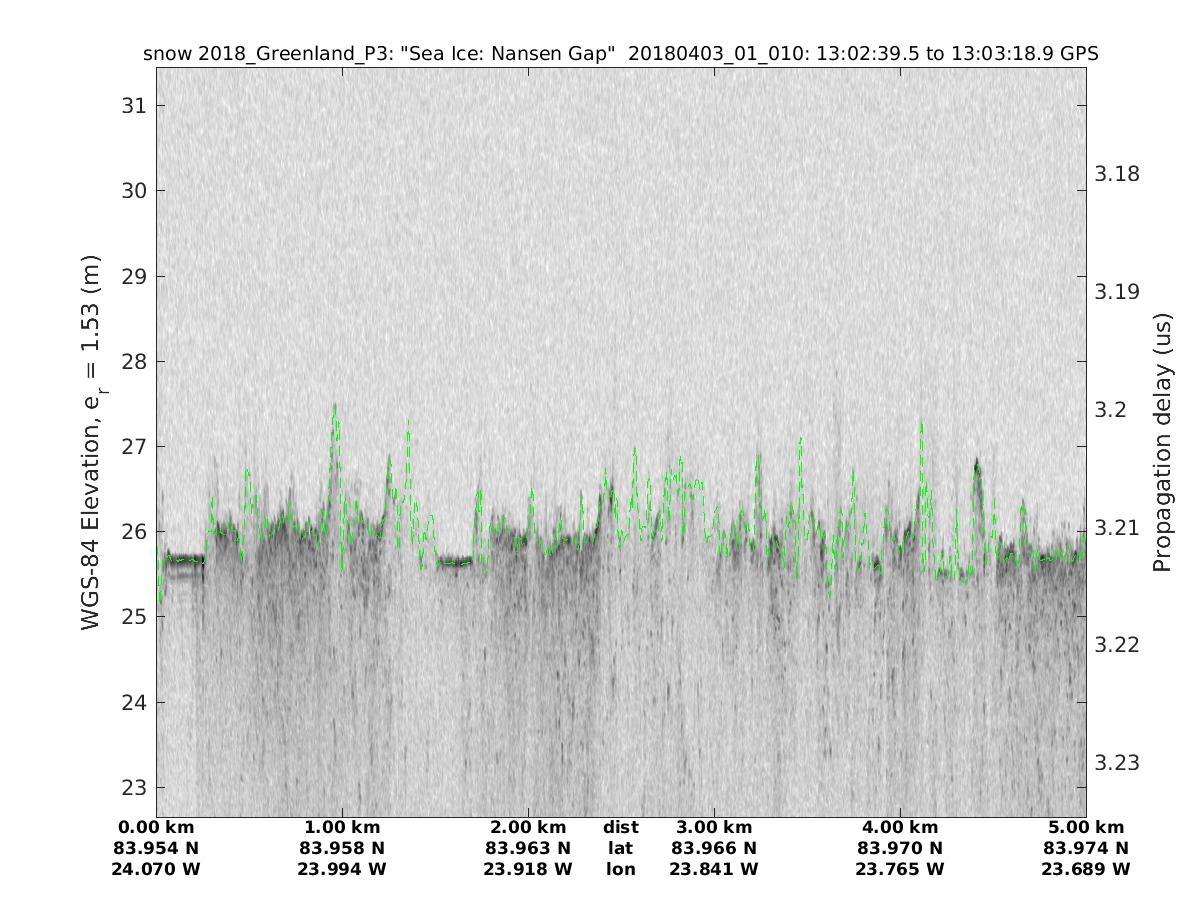Click the 83.966 N latitude label
The image size is (1200, 900).
click(x=714, y=849)
